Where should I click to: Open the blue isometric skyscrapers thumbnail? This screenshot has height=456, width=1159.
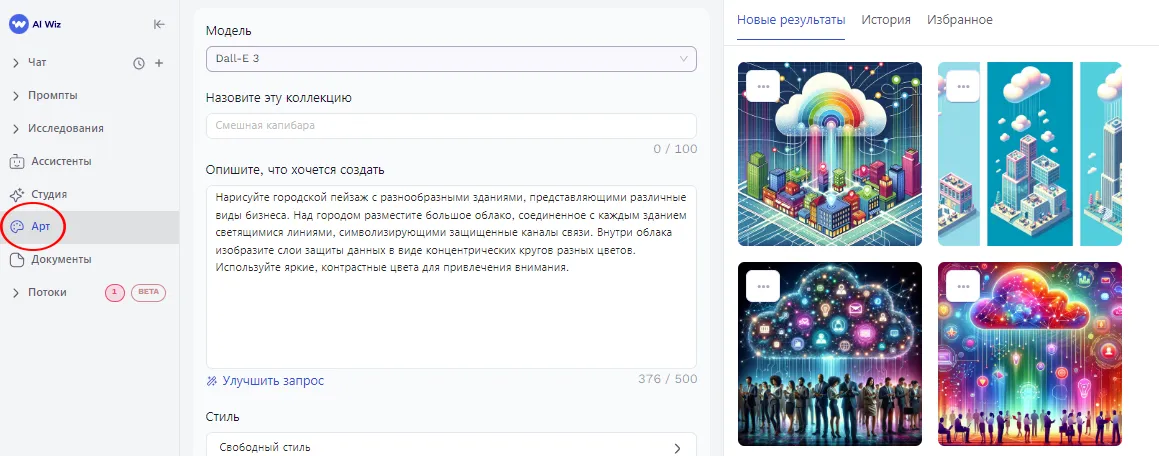[1030, 154]
